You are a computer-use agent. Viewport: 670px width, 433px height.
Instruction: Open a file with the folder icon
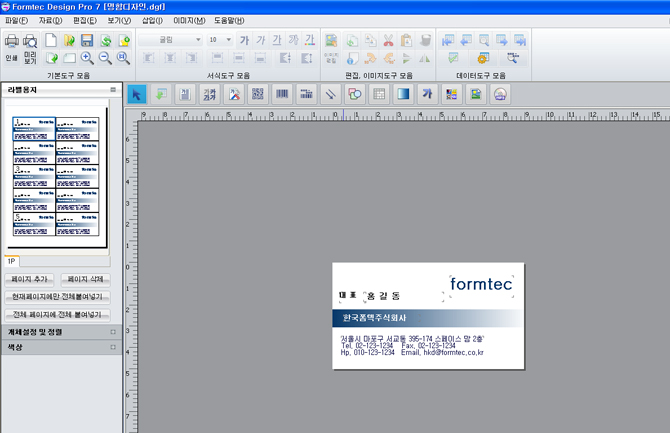[69, 40]
